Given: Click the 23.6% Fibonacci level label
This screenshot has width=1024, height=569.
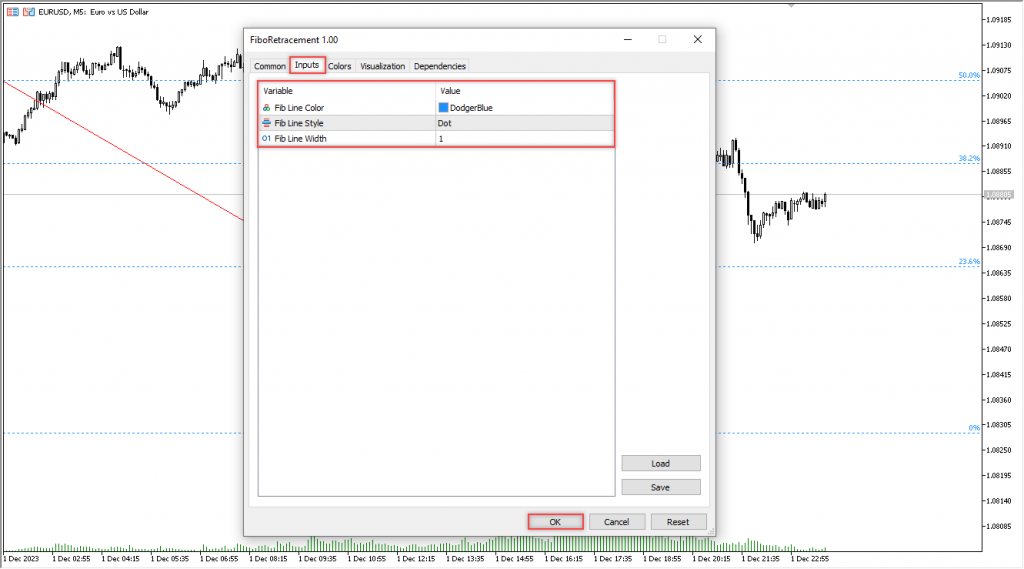Looking at the screenshot, I should click(969, 261).
